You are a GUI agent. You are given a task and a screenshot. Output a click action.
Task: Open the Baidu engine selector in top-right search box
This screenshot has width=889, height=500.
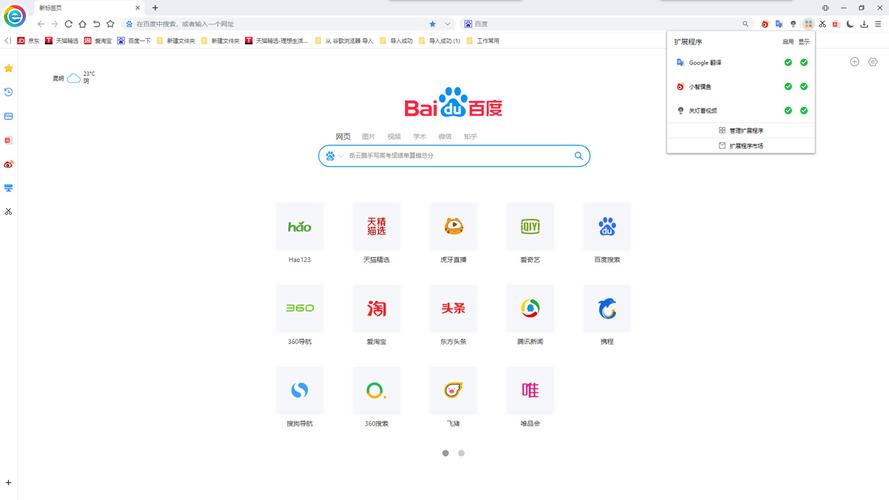(468, 24)
